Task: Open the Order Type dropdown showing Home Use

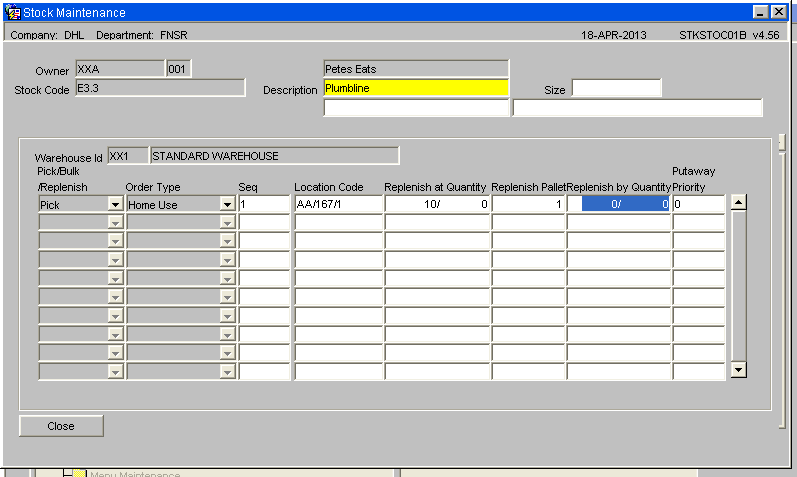Action: coord(227,204)
